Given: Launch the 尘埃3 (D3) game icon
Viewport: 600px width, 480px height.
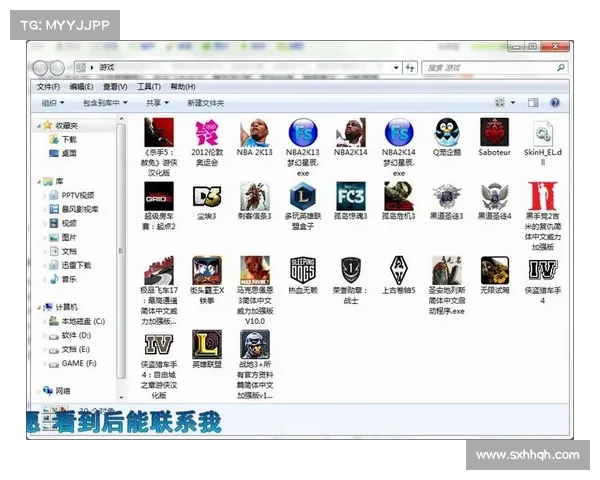Looking at the screenshot, I should 207,196.
